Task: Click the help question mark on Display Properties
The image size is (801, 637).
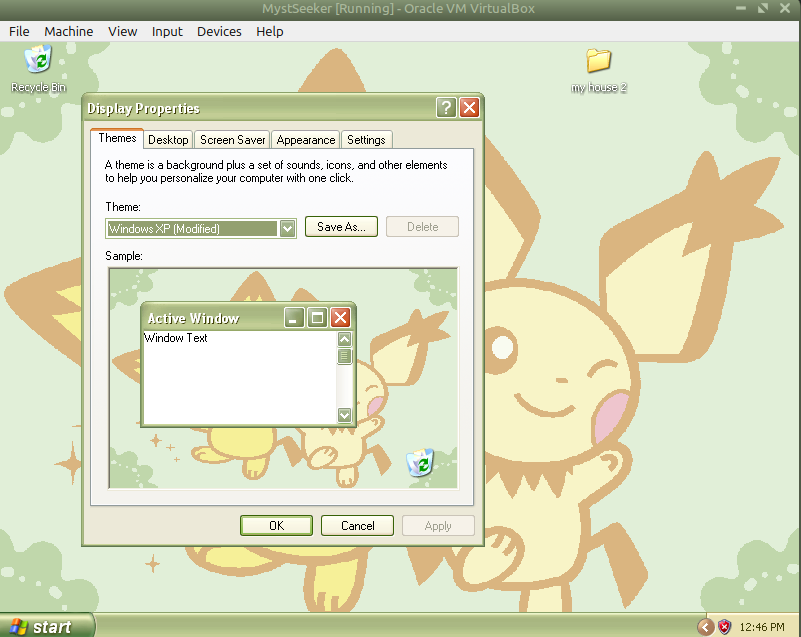Action: click(446, 107)
